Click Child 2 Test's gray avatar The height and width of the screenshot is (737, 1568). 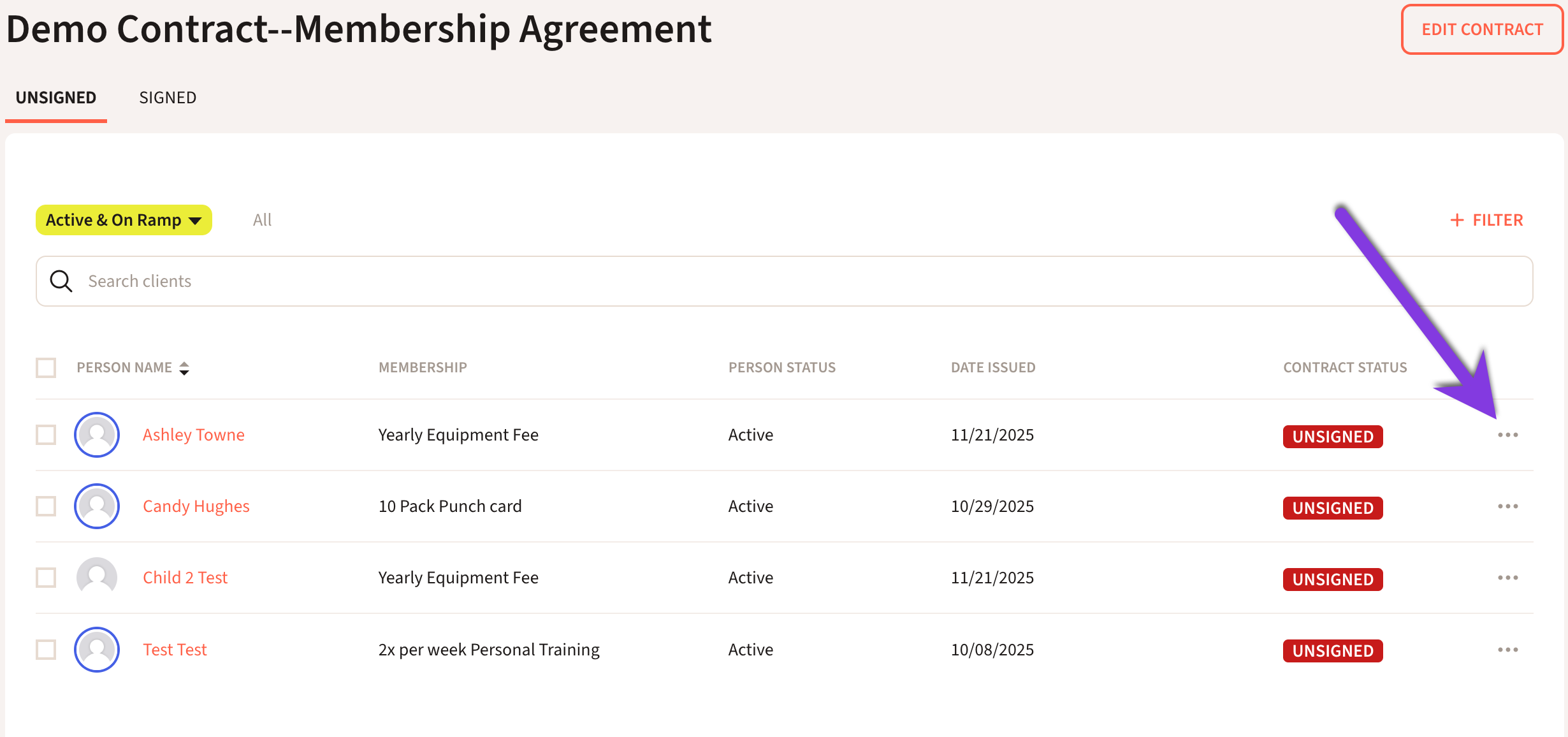(x=97, y=578)
